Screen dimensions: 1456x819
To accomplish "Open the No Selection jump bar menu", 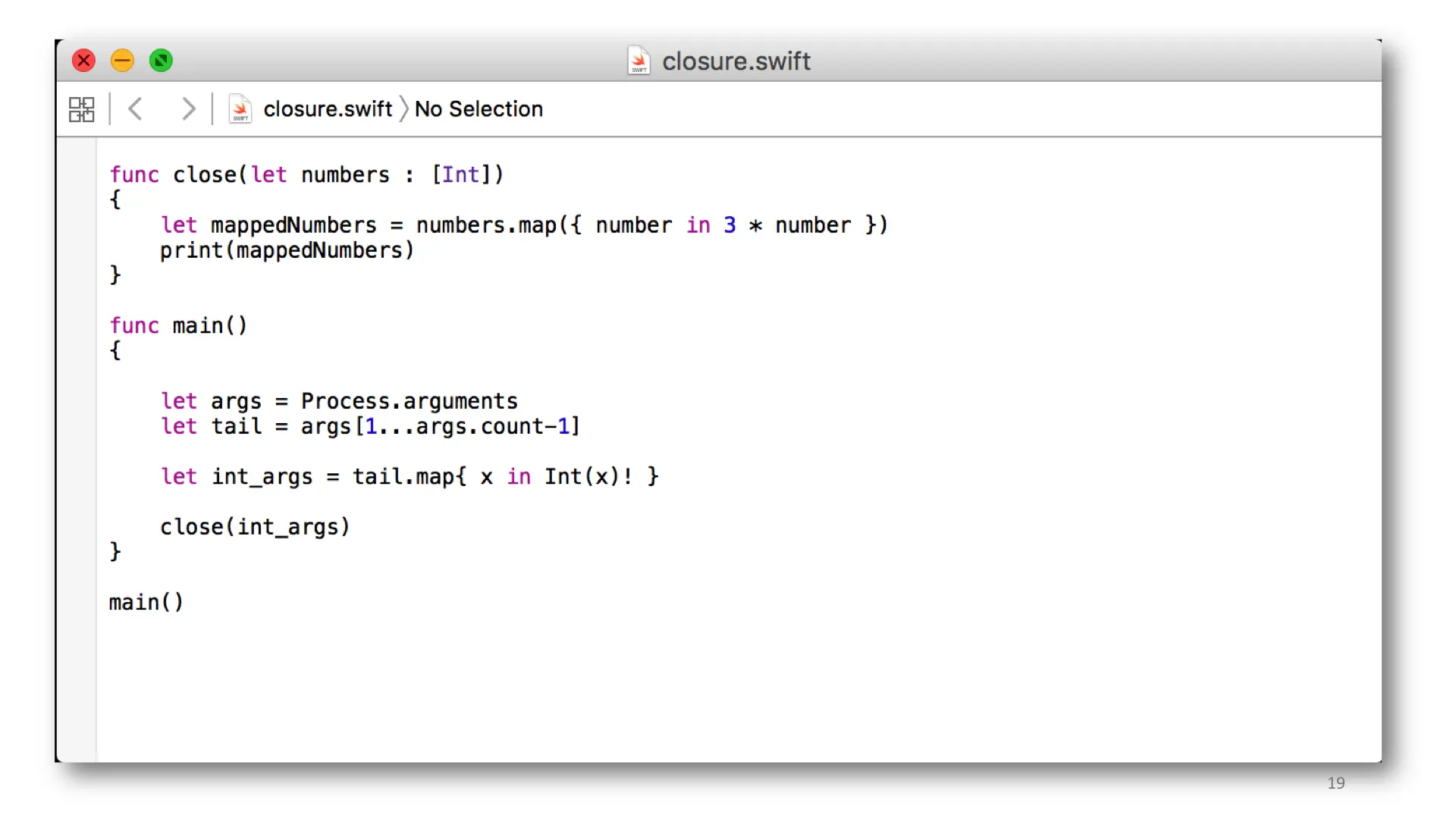I will click(x=479, y=109).
